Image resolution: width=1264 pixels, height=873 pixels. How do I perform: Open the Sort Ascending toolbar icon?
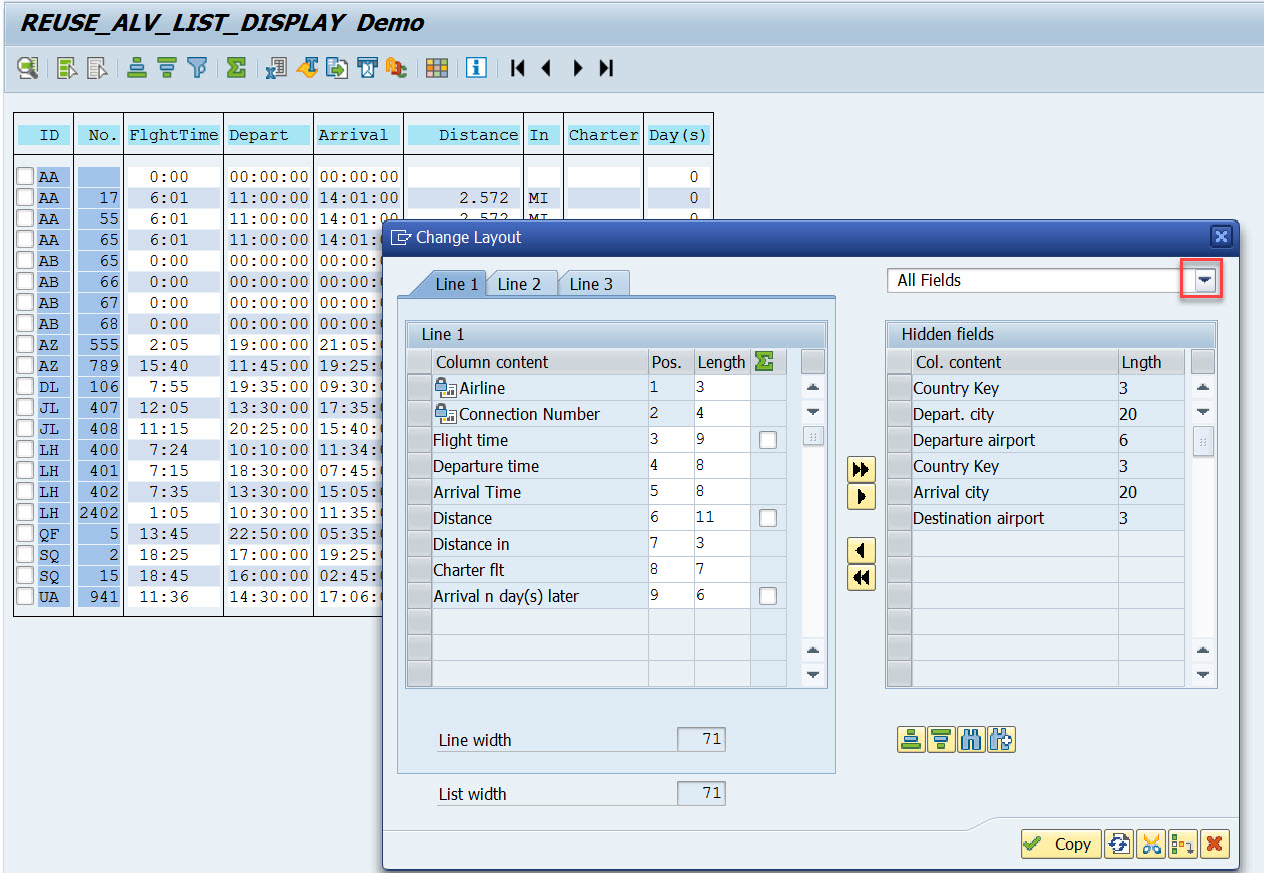tap(137, 68)
